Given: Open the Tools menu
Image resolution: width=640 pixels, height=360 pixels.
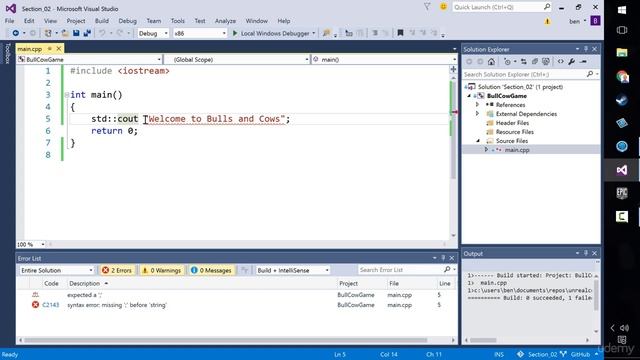Looking at the screenshot, I should [x=178, y=21].
